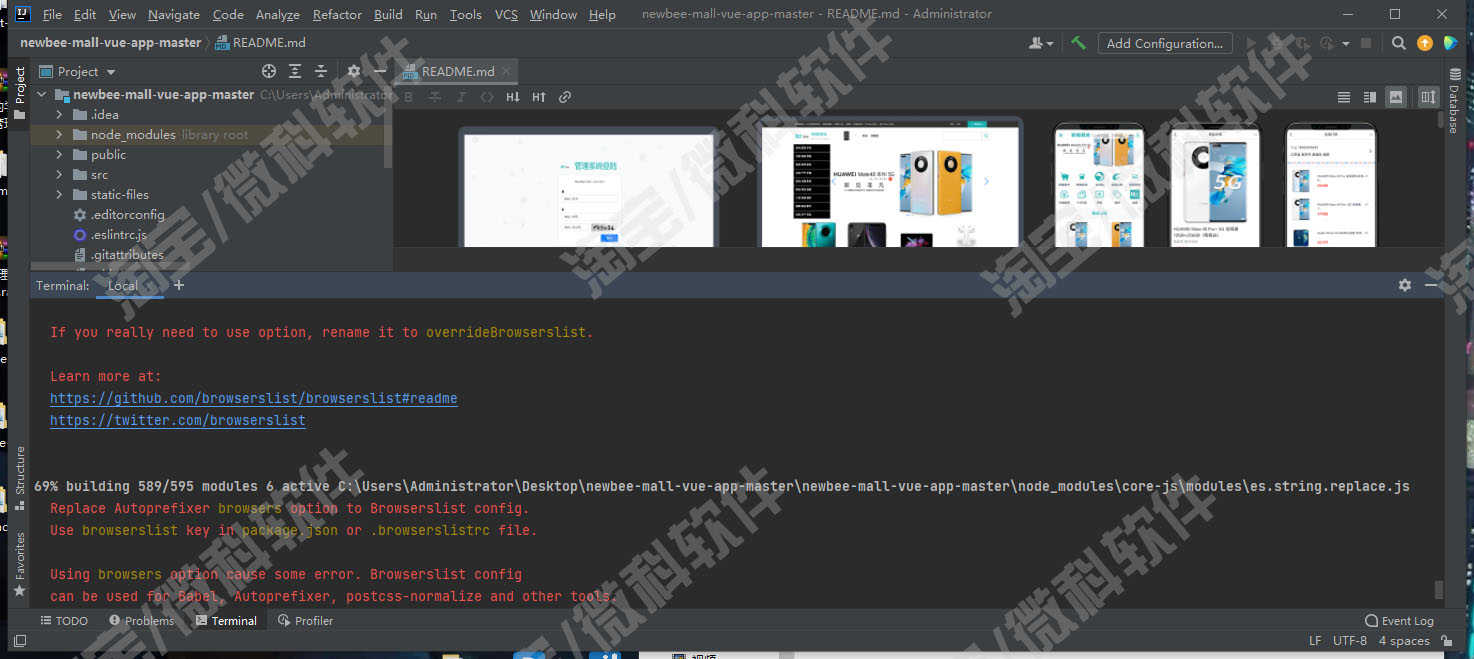Image resolution: width=1474 pixels, height=659 pixels.
Task: Open the TODO tool window
Action: (64, 621)
